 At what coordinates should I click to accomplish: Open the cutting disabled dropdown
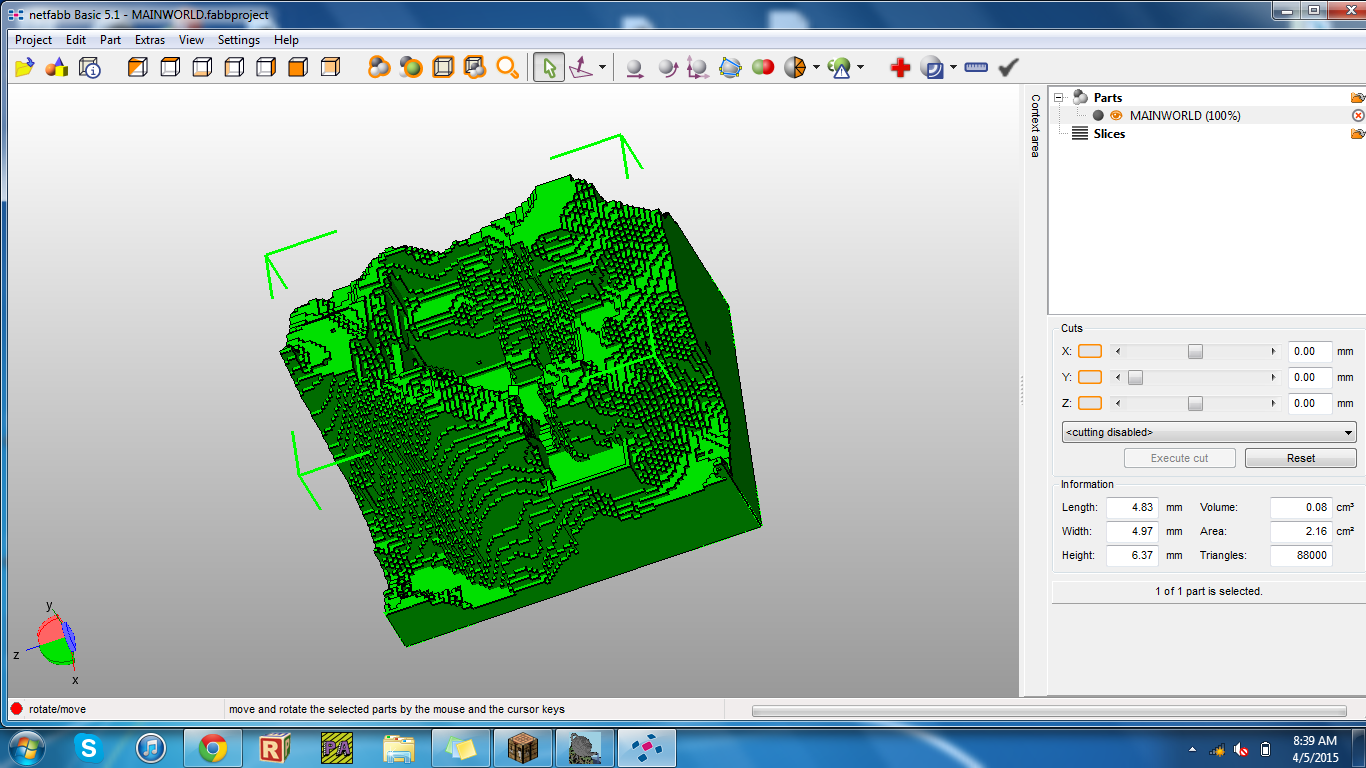(1209, 432)
